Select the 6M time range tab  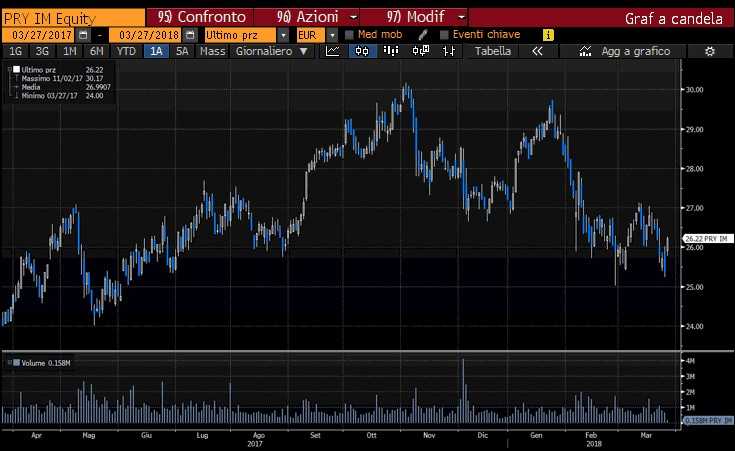97,51
